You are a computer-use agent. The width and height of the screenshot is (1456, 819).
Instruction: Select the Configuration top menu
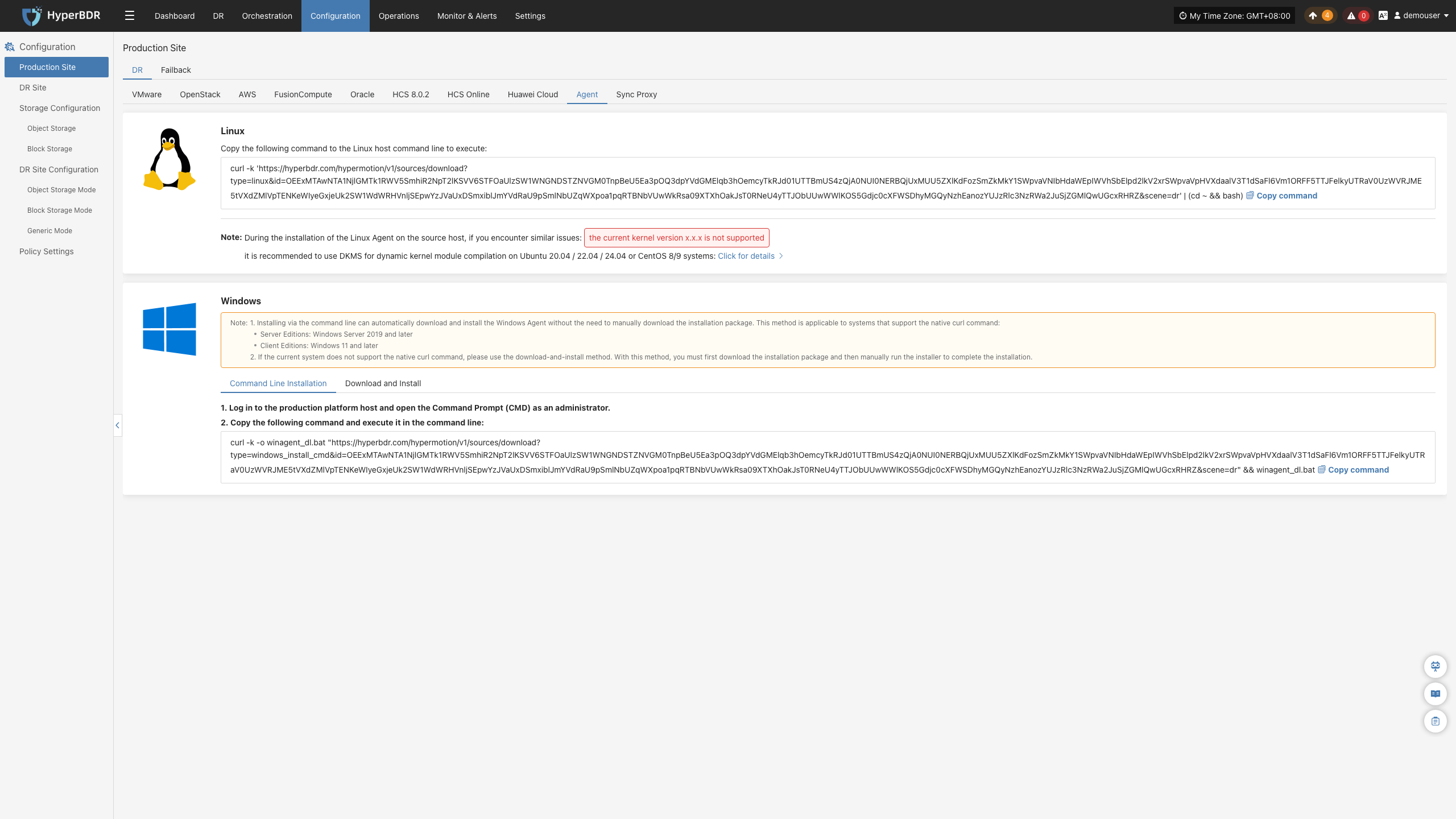[336, 16]
